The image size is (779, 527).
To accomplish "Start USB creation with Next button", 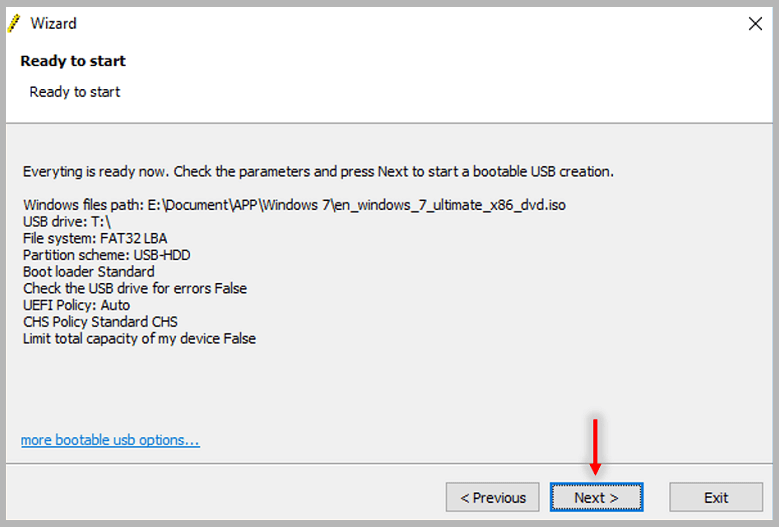I will [596, 497].
